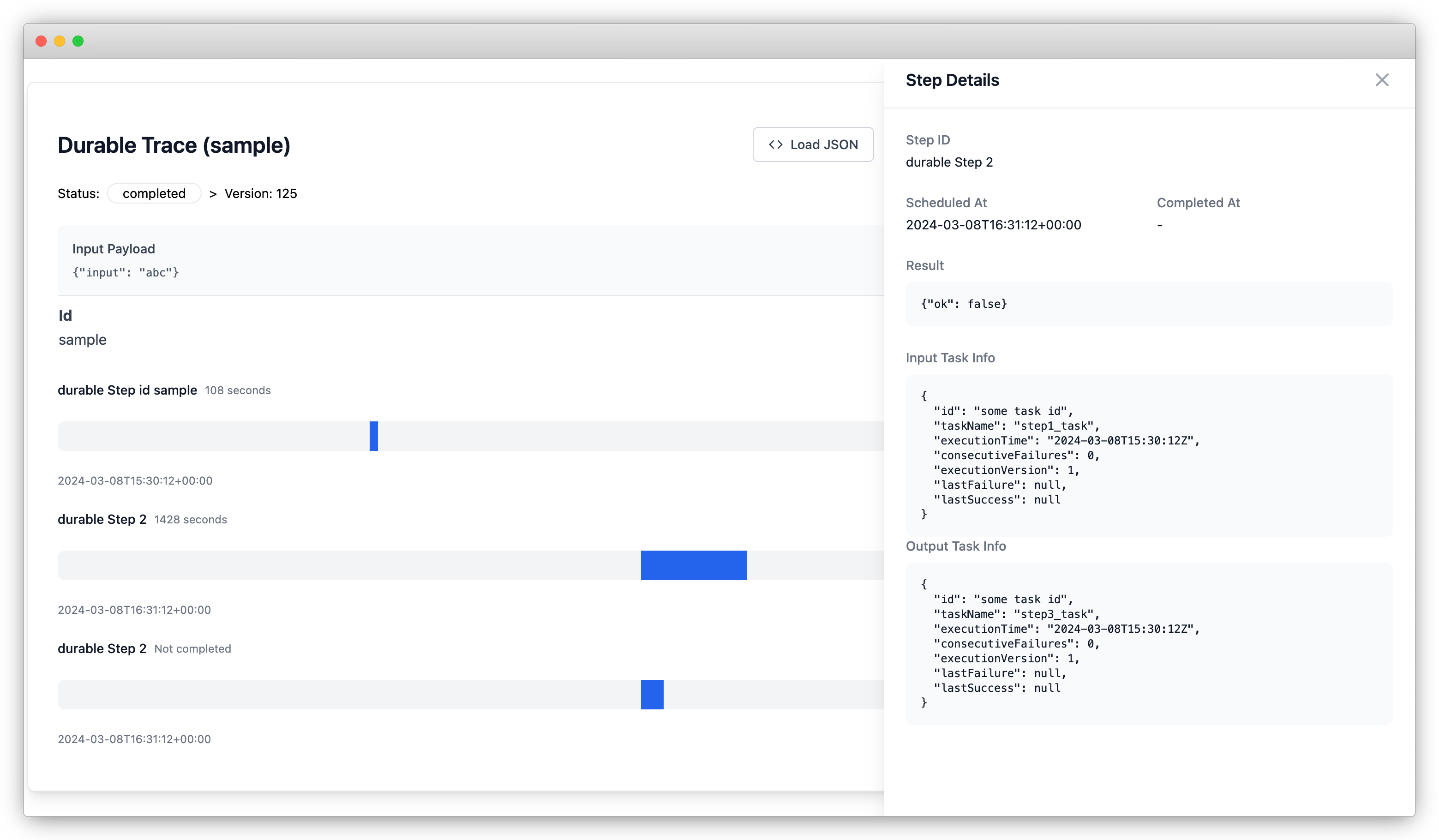Viewport: 1439px width, 840px height.
Task: Click the yellow minimize window button
Action: [60, 41]
